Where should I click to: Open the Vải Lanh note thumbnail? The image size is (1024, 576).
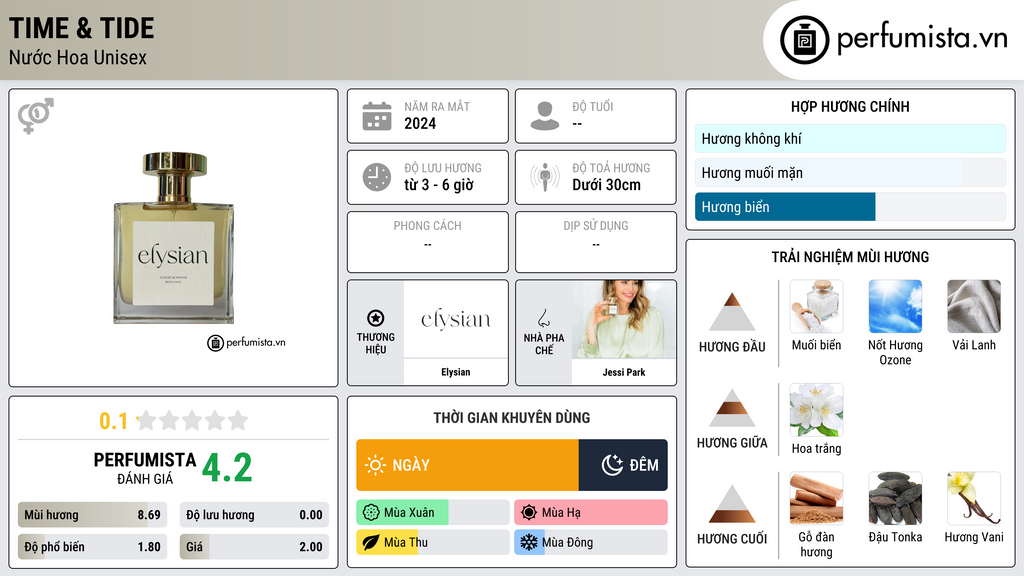pos(974,306)
